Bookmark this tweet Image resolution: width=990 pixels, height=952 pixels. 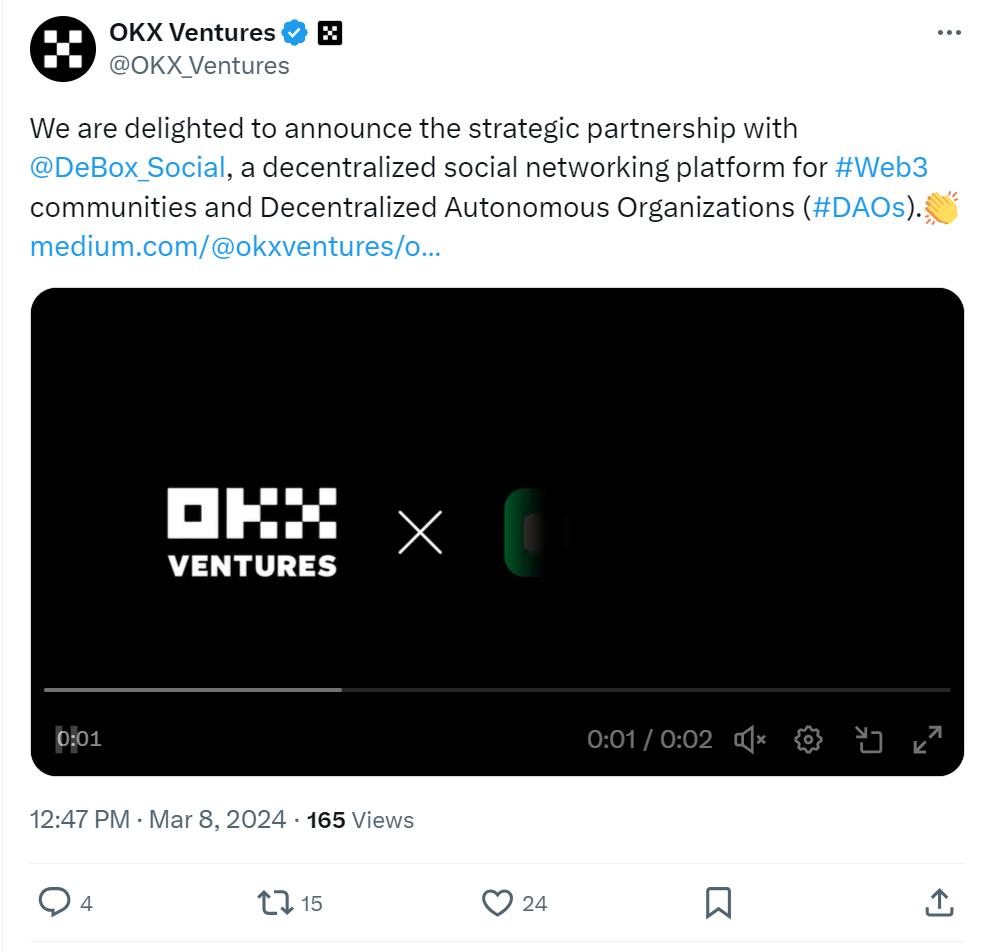tap(718, 903)
